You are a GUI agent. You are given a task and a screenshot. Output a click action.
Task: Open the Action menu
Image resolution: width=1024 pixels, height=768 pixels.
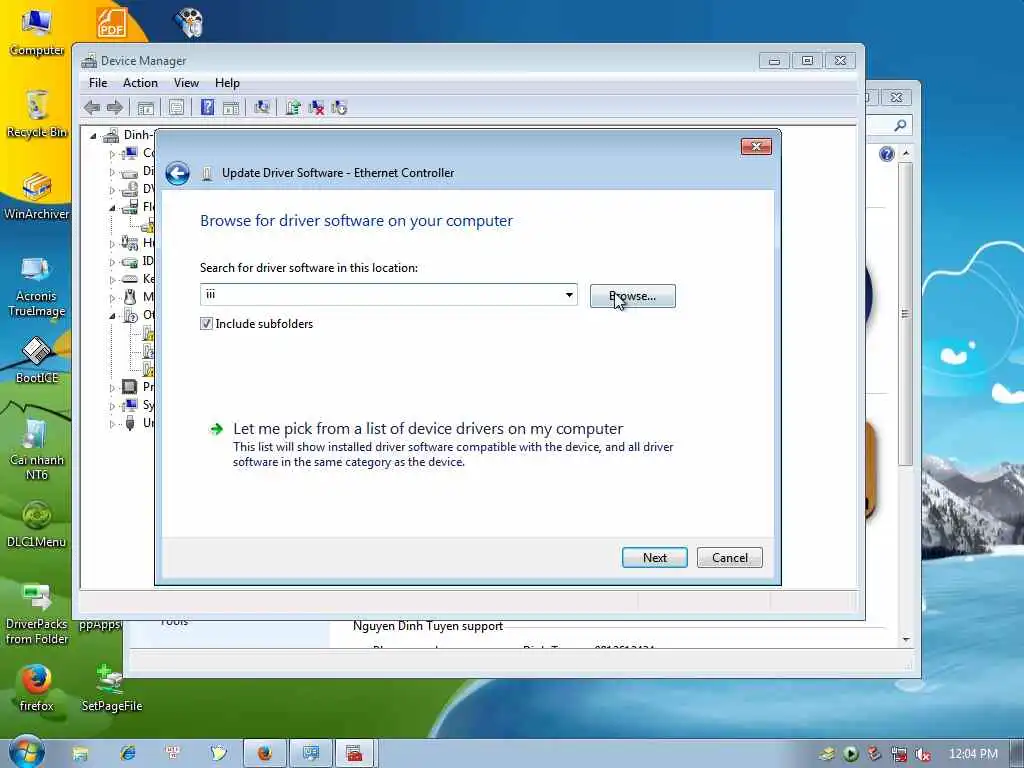pos(140,83)
